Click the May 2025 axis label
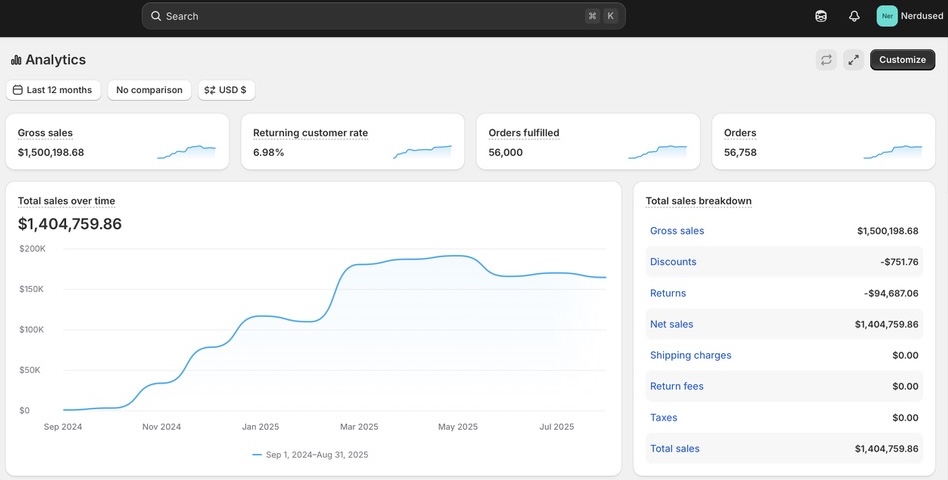Viewport: 948px width, 480px height. tap(458, 427)
